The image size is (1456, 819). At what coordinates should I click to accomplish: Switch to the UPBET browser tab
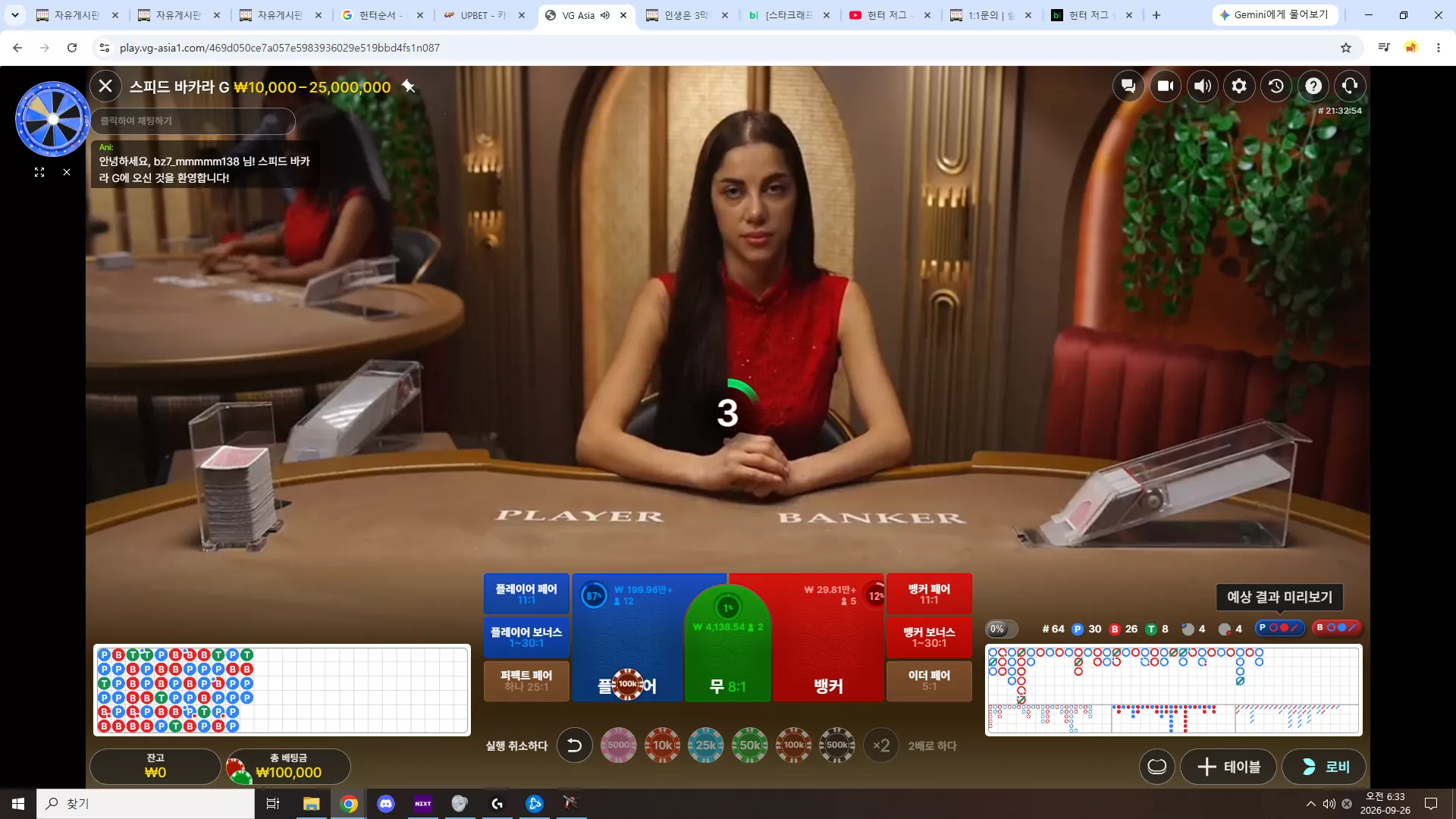tap(484, 15)
